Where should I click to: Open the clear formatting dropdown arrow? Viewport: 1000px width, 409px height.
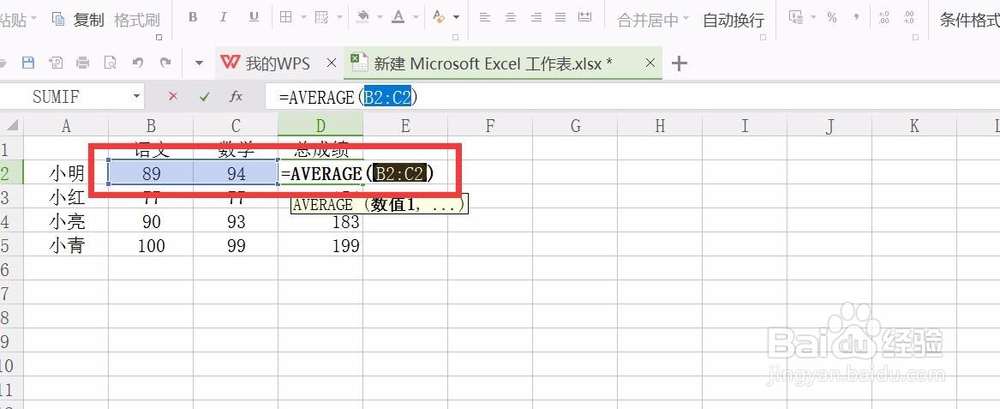click(457, 18)
